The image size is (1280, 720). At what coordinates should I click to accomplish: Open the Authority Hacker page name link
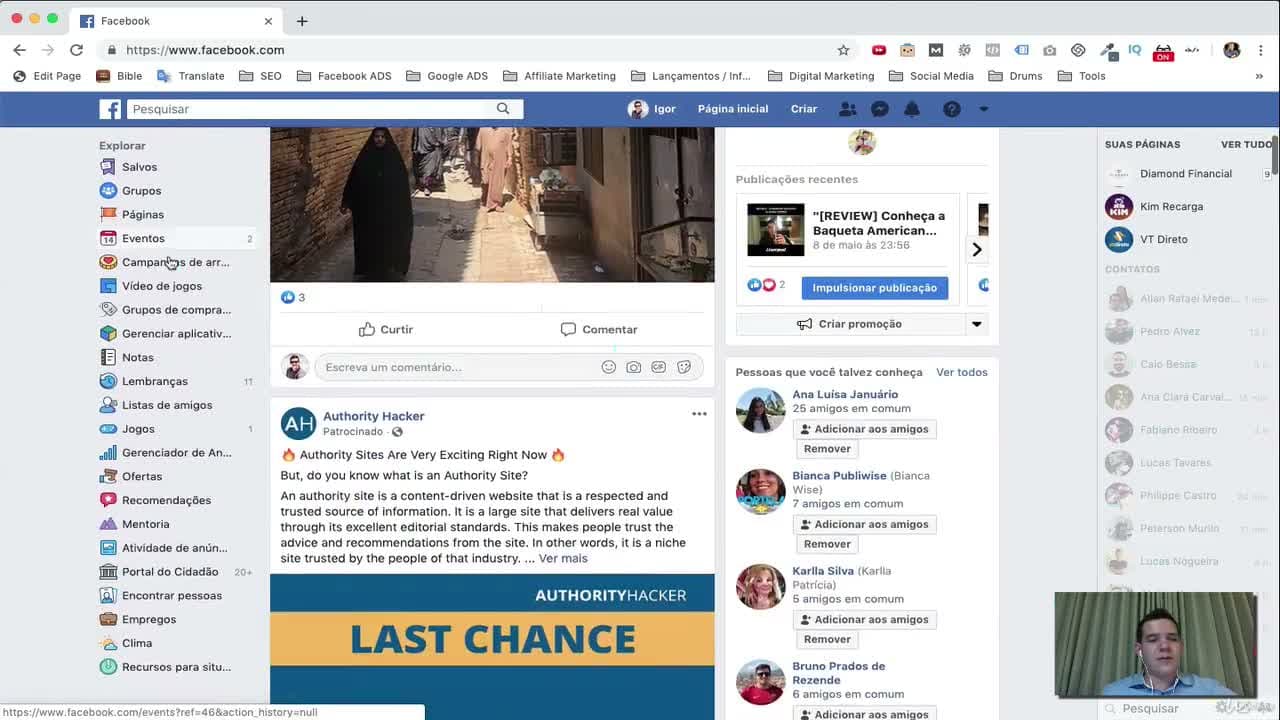tap(373, 416)
